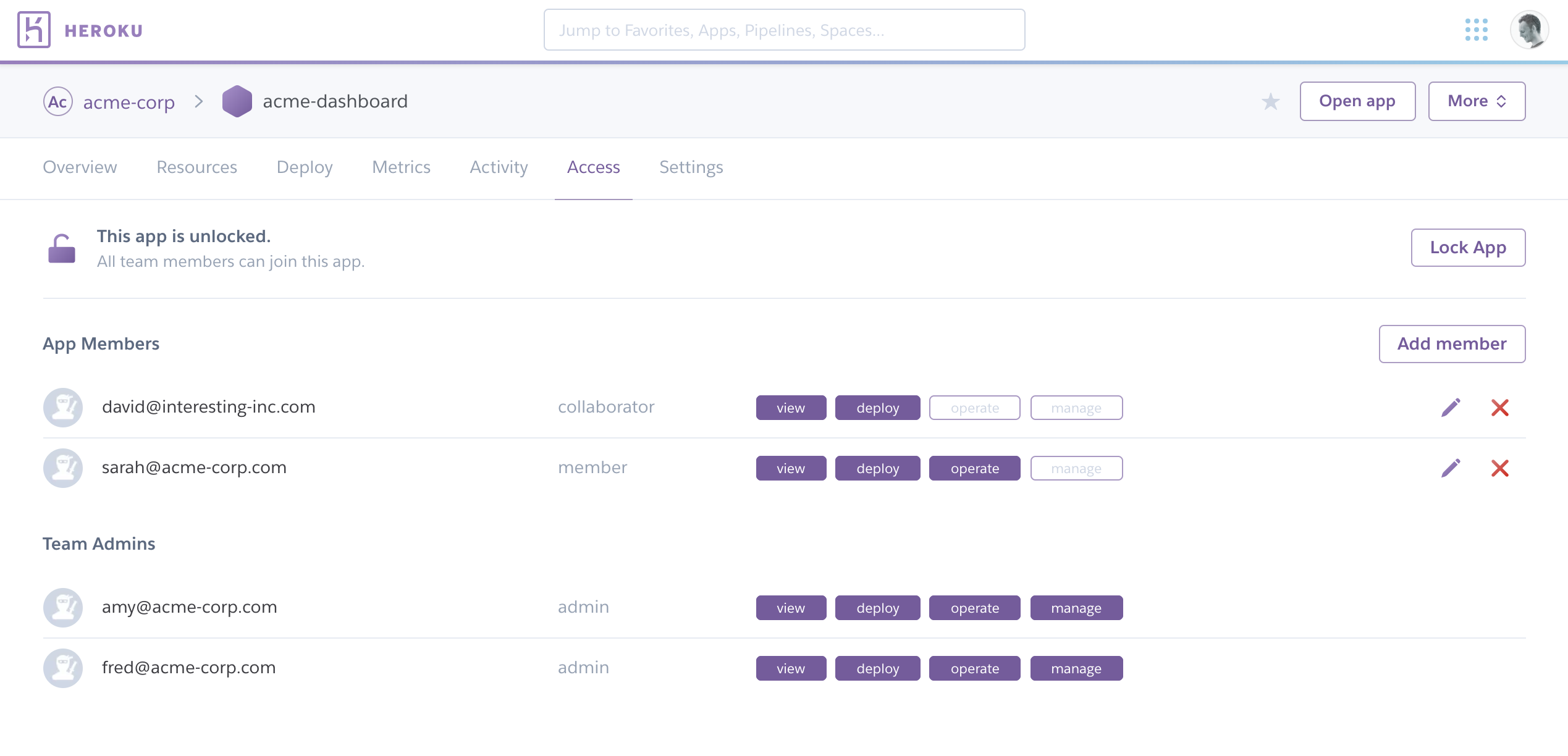
Task: Click the HEROKU wordmark link
Action: (104, 31)
